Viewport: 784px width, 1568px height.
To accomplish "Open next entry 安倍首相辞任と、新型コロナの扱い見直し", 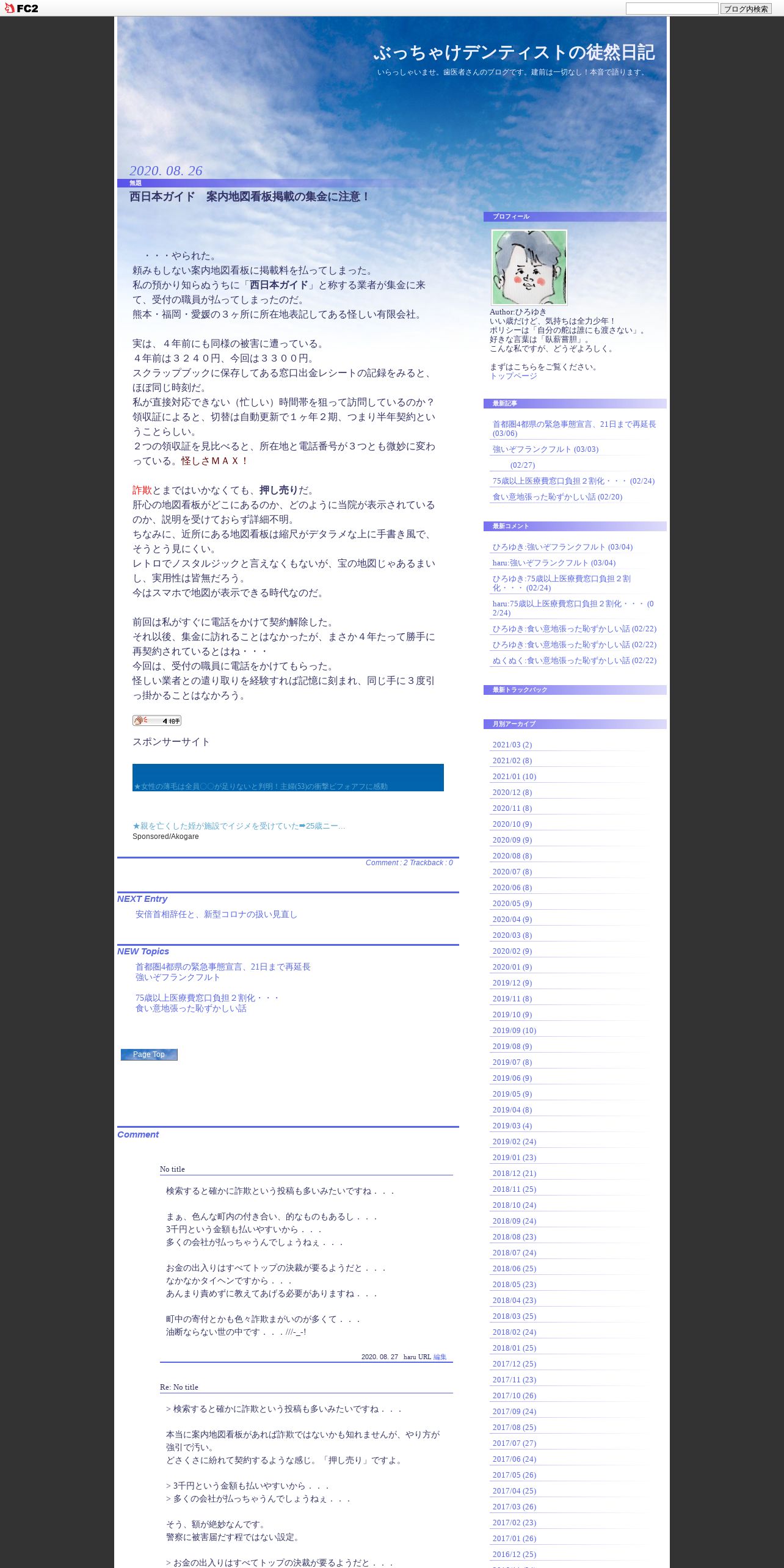I will click(216, 915).
